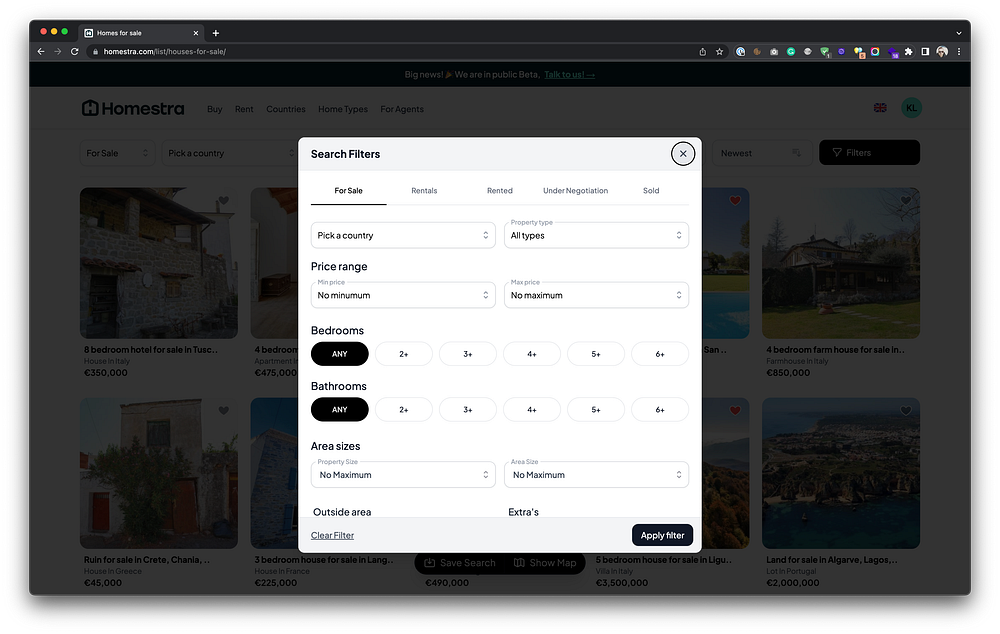This screenshot has width=1000, height=634.
Task: Click the Homestra logo
Action: (x=133, y=108)
